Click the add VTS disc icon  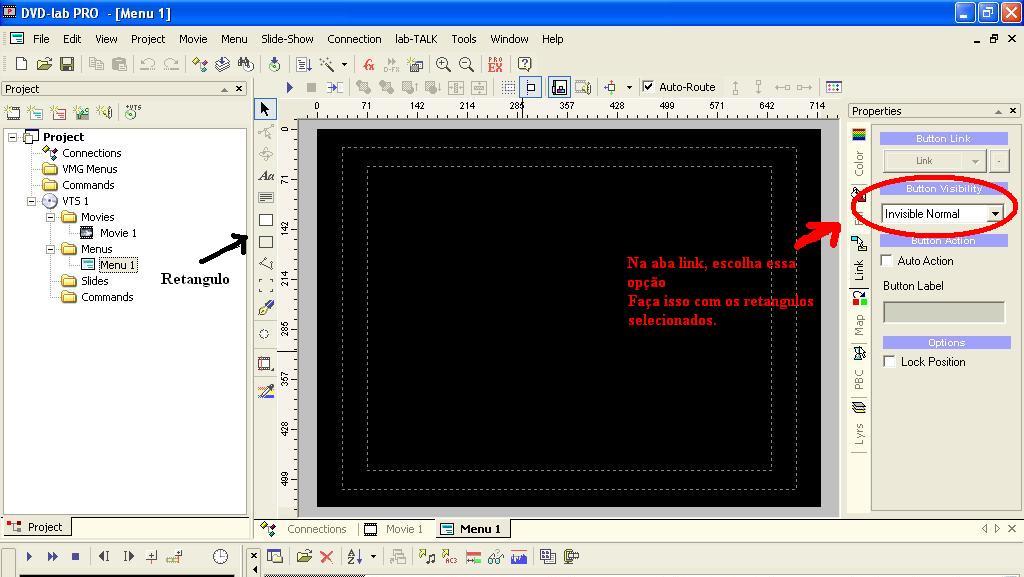click(132, 112)
